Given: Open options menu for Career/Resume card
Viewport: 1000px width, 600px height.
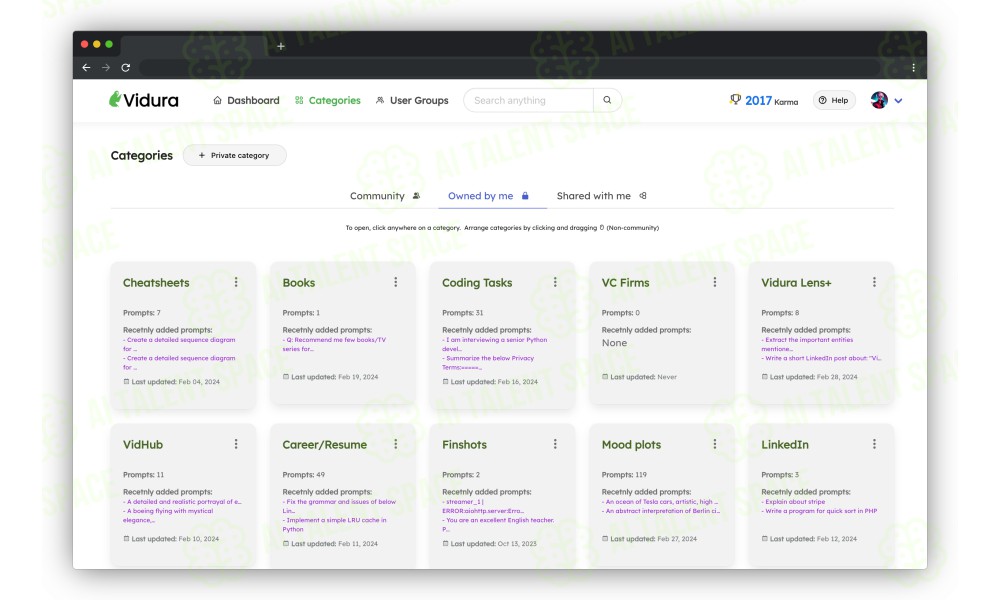Looking at the screenshot, I should pos(395,444).
